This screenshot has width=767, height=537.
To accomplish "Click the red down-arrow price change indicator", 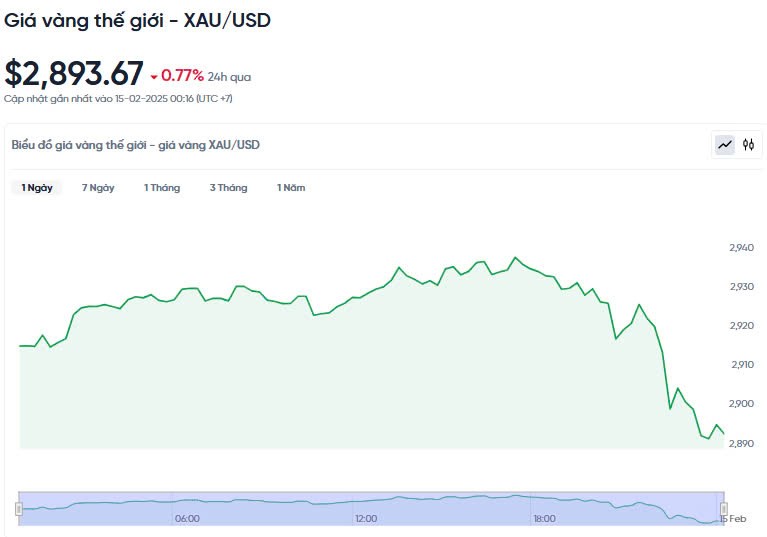I will click(x=154, y=76).
